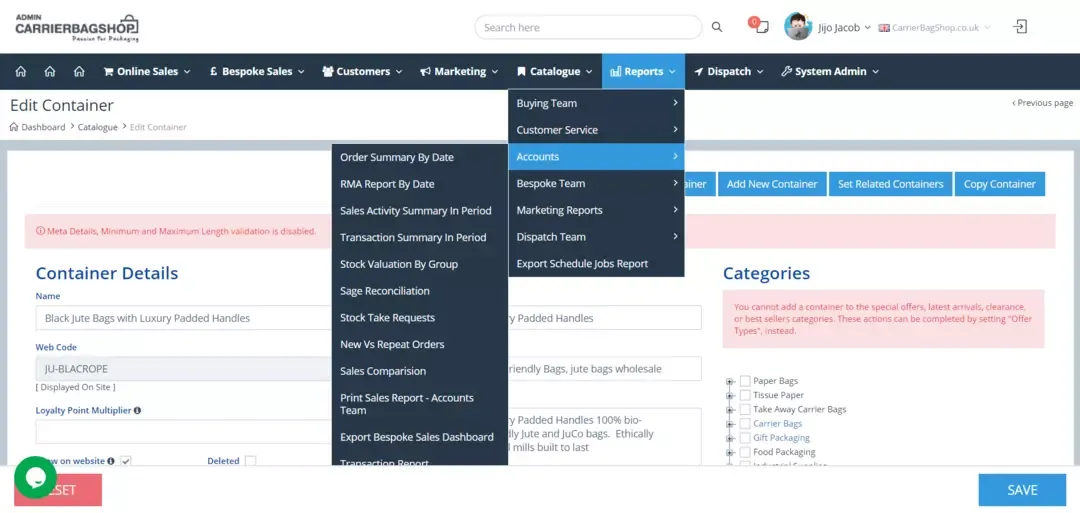Click Jijo Jacob's profile avatar
The width and height of the screenshot is (1080, 513).
click(x=798, y=27)
